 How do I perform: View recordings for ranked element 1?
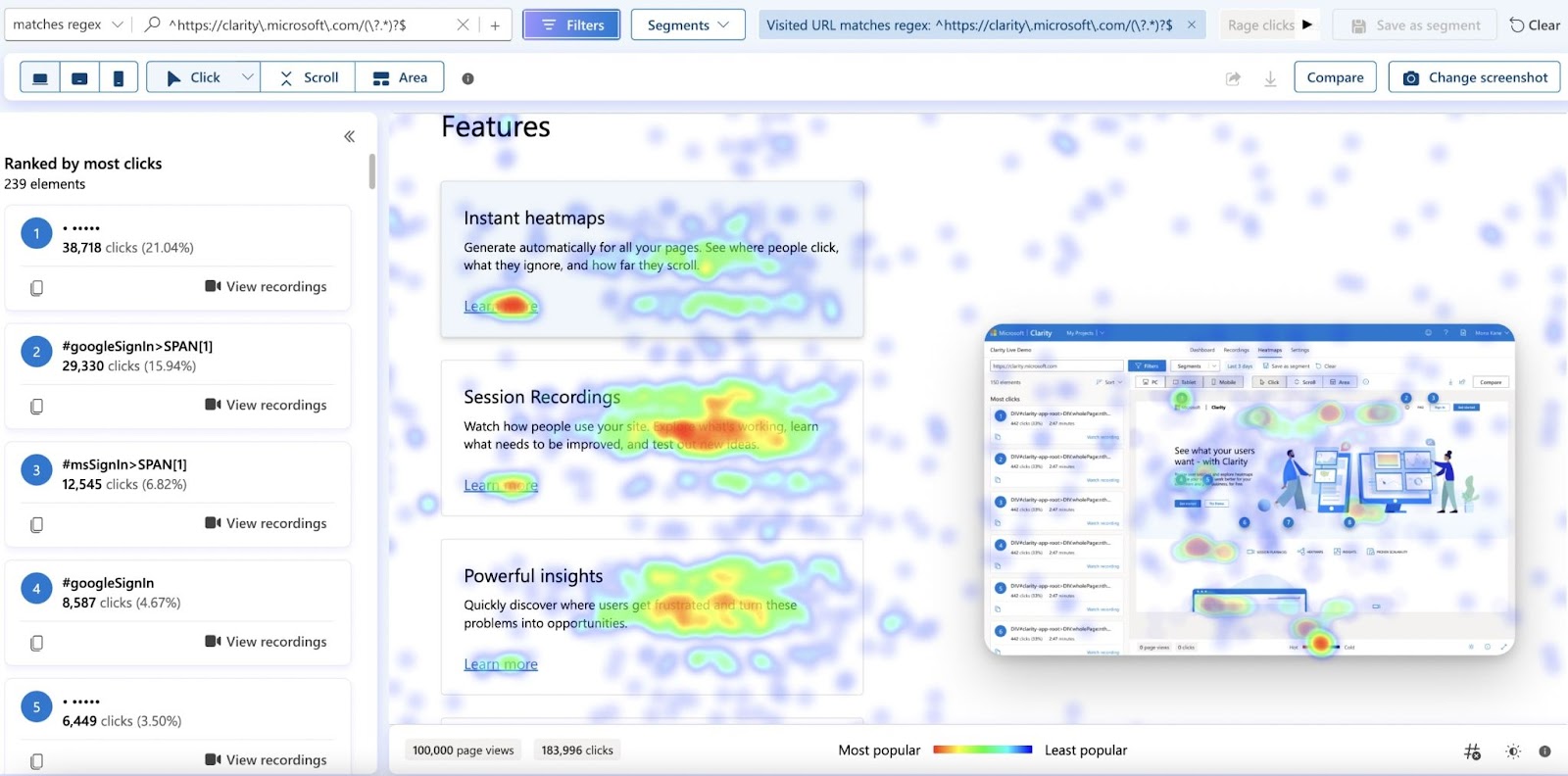point(266,286)
